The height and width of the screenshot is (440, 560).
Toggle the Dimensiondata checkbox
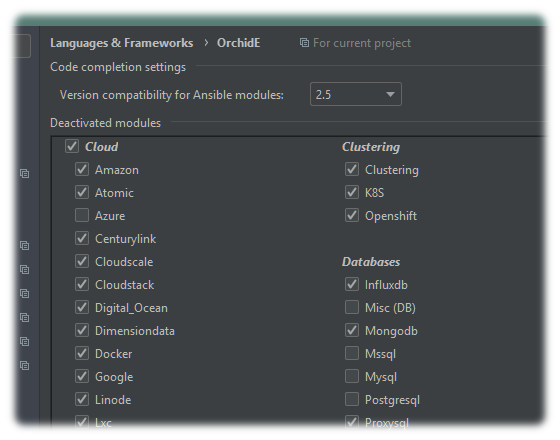(82, 330)
